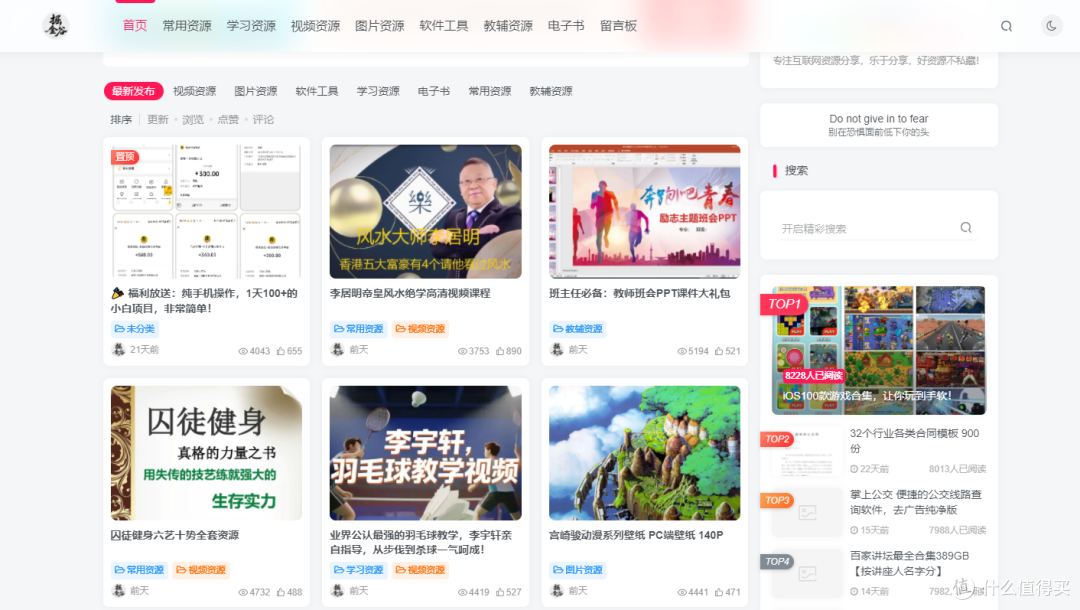Open the 励志主题班会PPT thumbnail
This screenshot has width=1080, height=610.
tap(645, 211)
